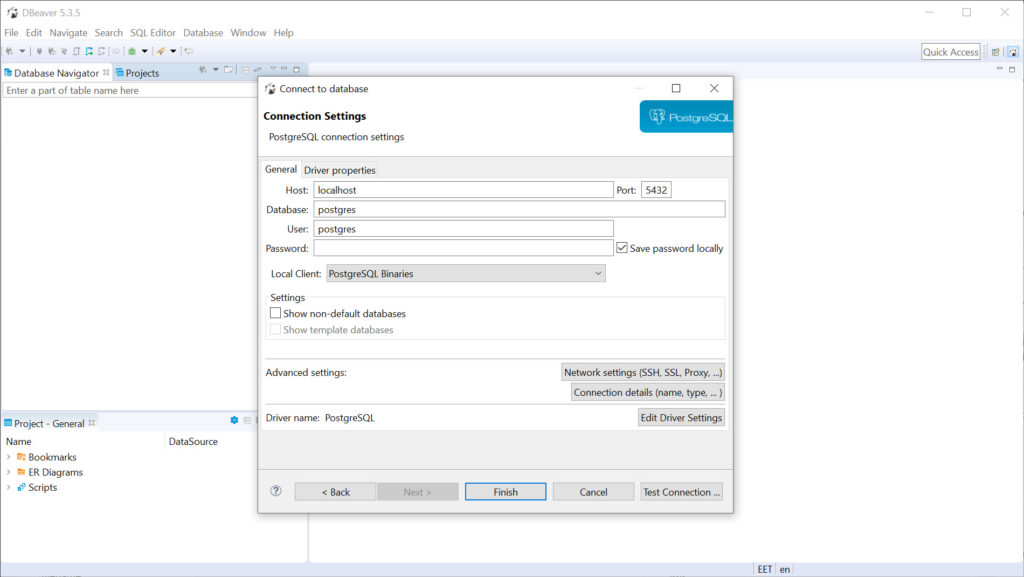This screenshot has height=577, width=1024.
Task: Open the SQL Editor menu
Action: [152, 33]
